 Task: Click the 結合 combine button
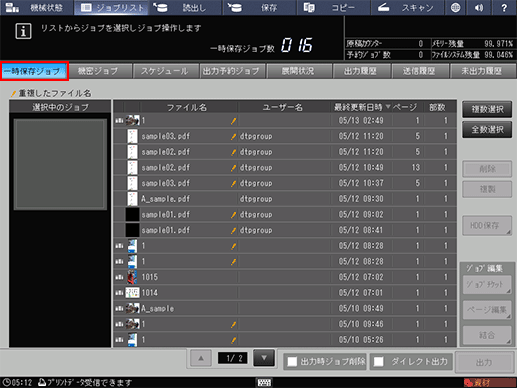pos(487,335)
